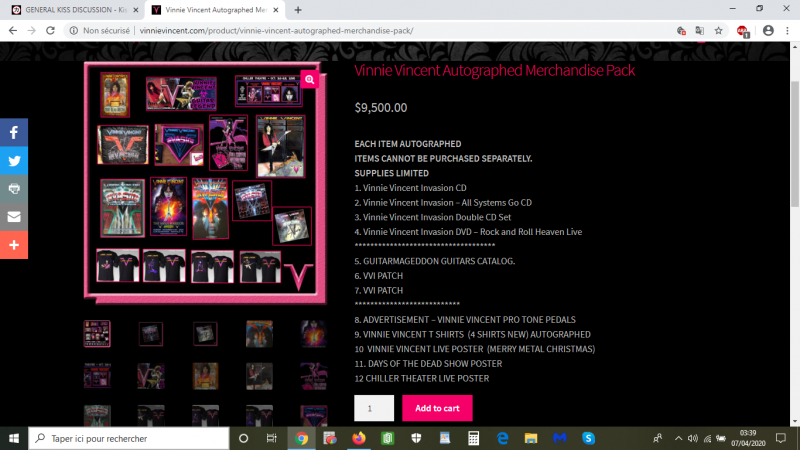This screenshot has width=800, height=450.
Task: Switch to GENERAL KISS DISCUSSION tab
Action: (x=68, y=9)
